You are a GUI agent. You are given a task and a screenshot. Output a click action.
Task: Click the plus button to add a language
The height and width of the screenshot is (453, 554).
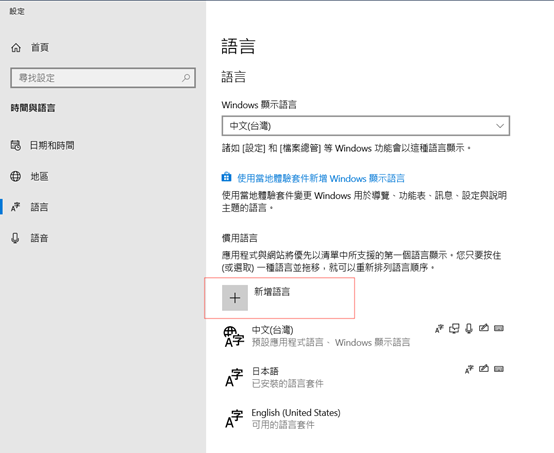tap(235, 298)
